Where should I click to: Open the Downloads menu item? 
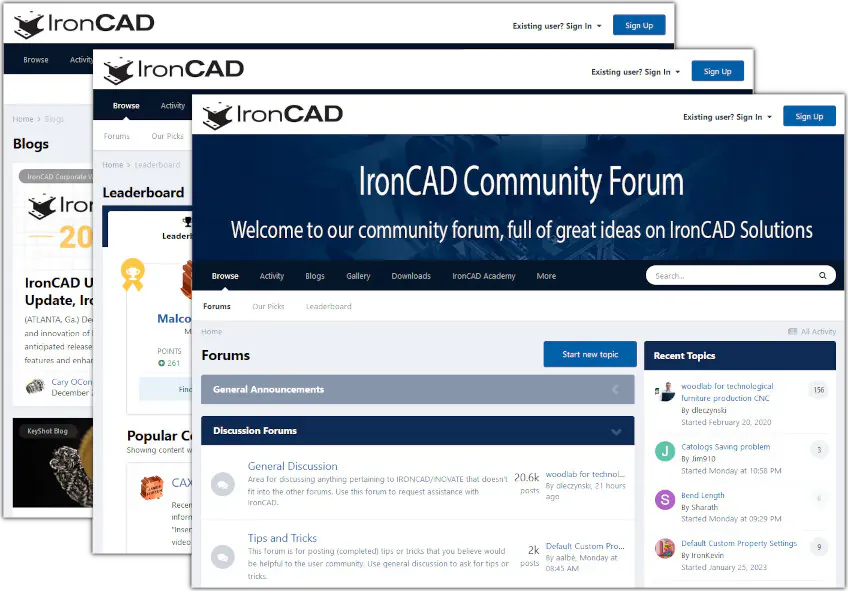click(410, 276)
